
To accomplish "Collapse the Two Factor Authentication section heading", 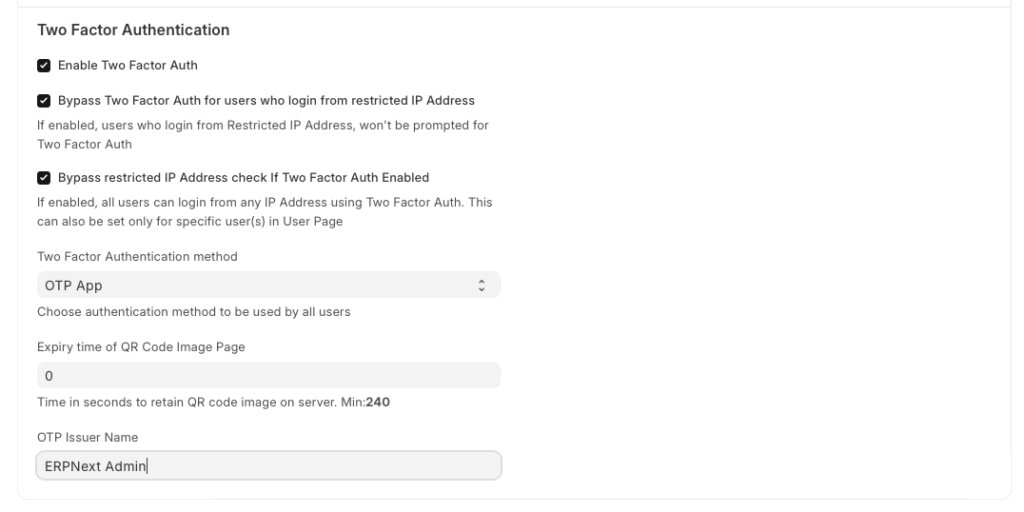I will coord(133,31).
